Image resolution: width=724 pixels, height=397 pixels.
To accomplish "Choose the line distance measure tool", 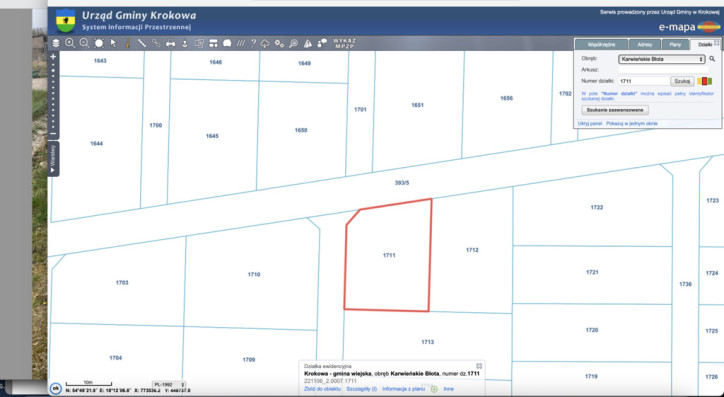I will [142, 43].
